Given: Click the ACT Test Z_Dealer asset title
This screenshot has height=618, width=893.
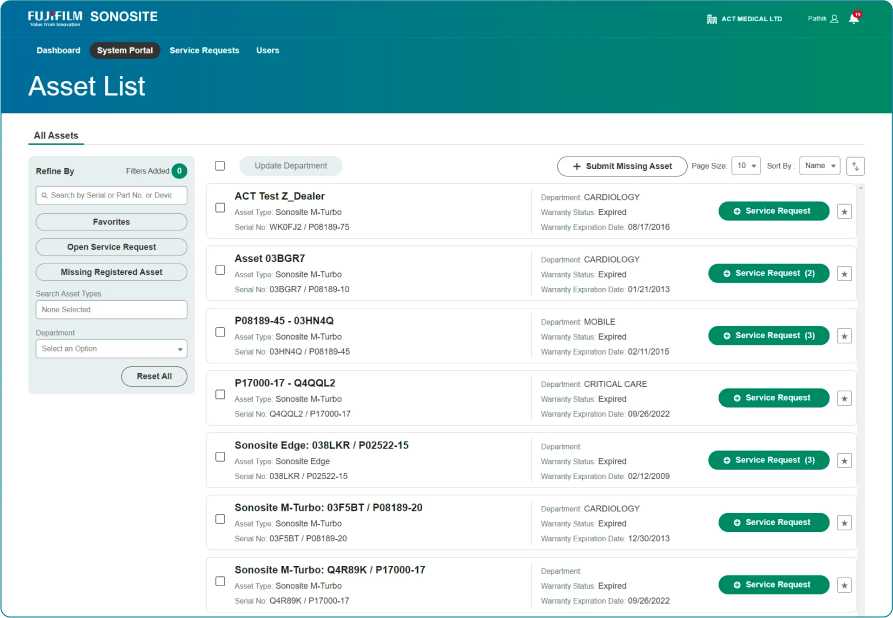Looking at the screenshot, I should click(x=280, y=197).
